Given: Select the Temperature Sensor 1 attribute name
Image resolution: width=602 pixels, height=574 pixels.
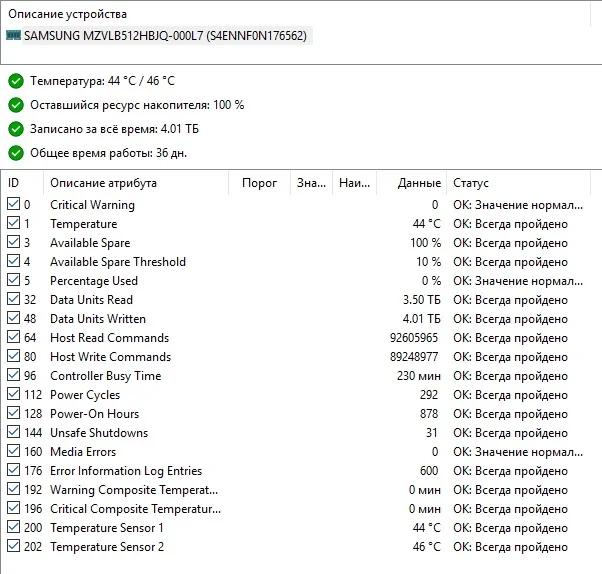Looking at the screenshot, I should 107,528.
